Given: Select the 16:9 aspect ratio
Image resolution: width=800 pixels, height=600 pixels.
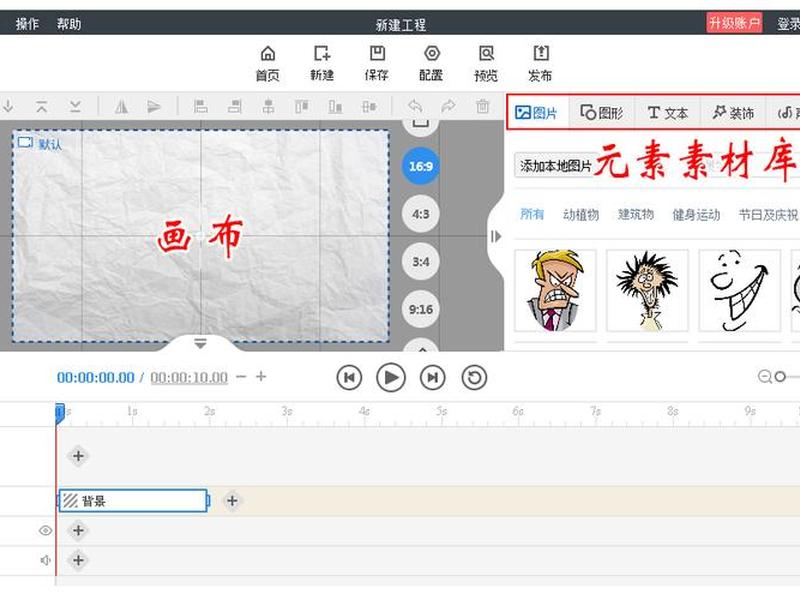Looking at the screenshot, I should click(x=421, y=166).
